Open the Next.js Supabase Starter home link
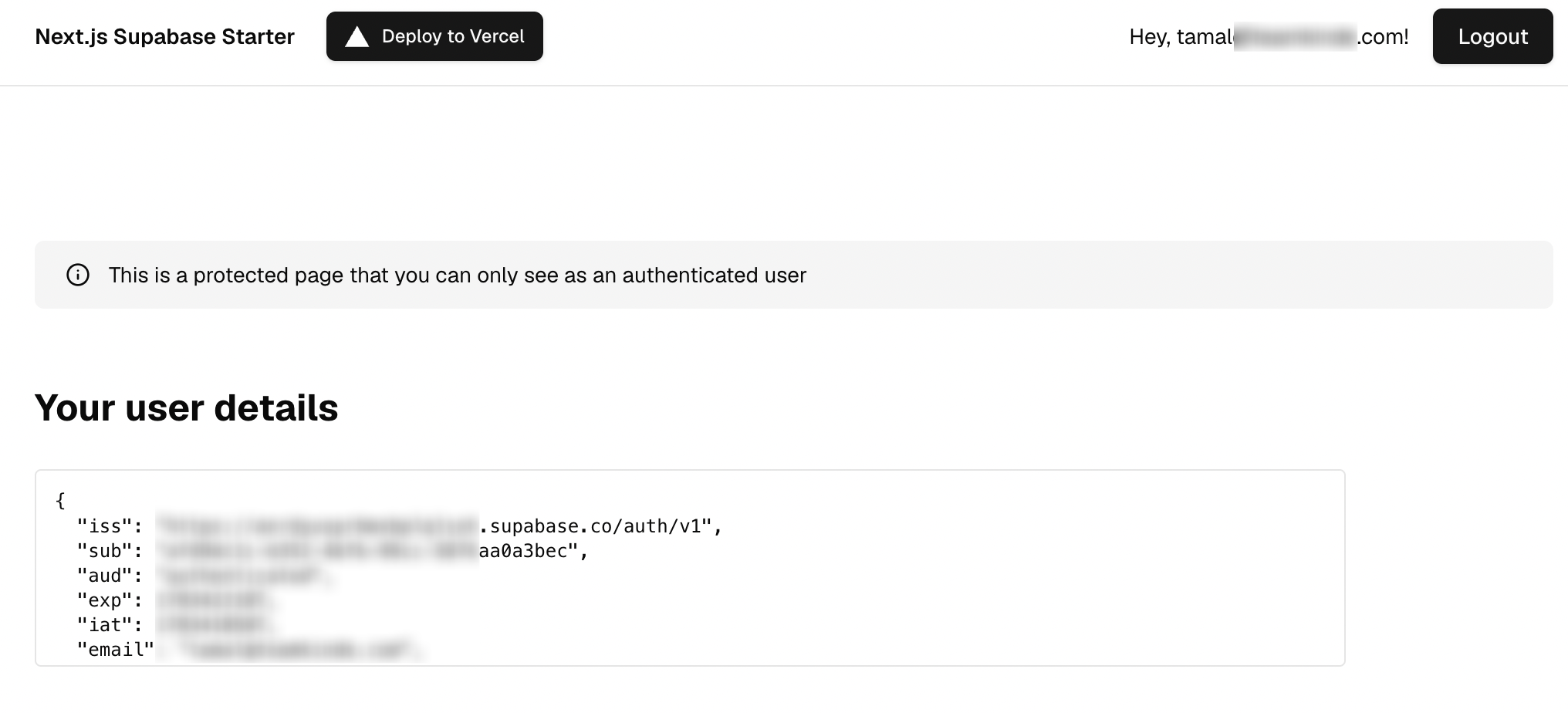The image size is (1568, 713). tap(164, 36)
